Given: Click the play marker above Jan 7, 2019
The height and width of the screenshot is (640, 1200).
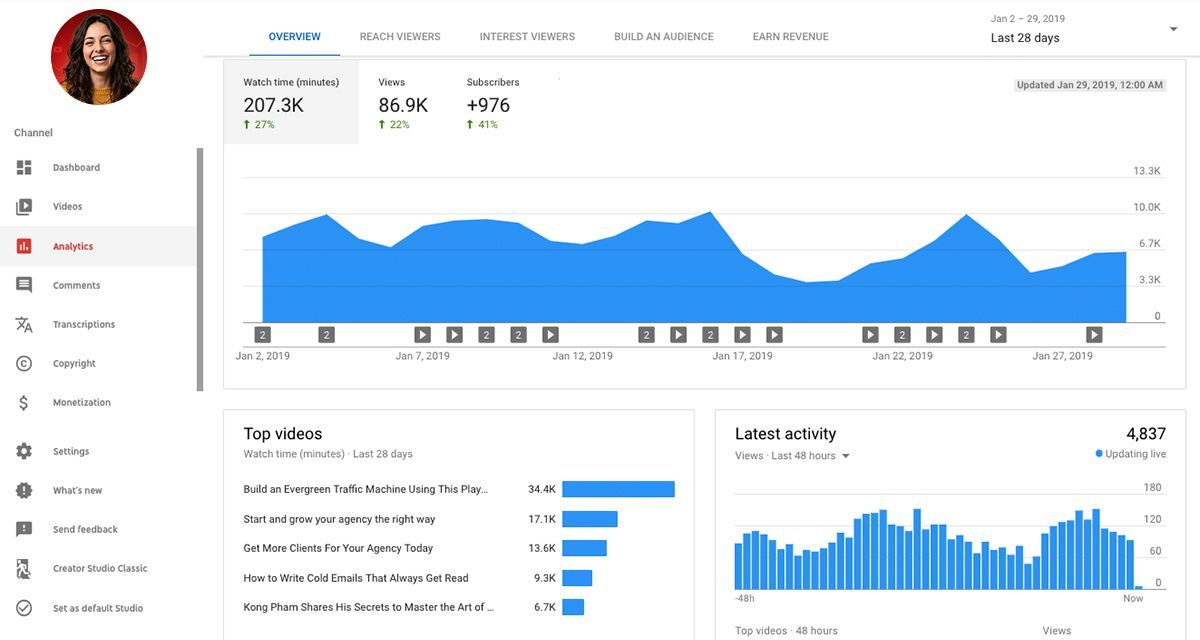Looking at the screenshot, I should coord(423,335).
